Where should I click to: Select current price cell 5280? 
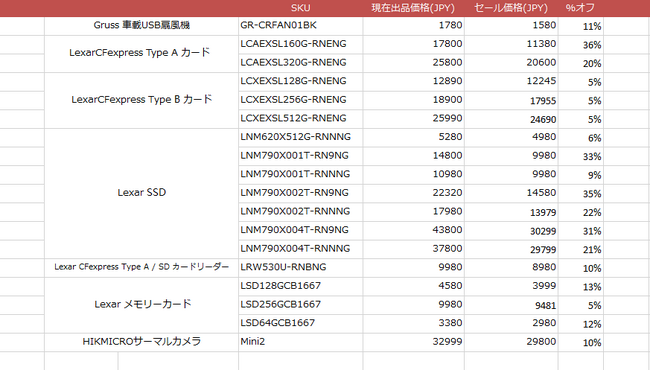click(x=413, y=138)
